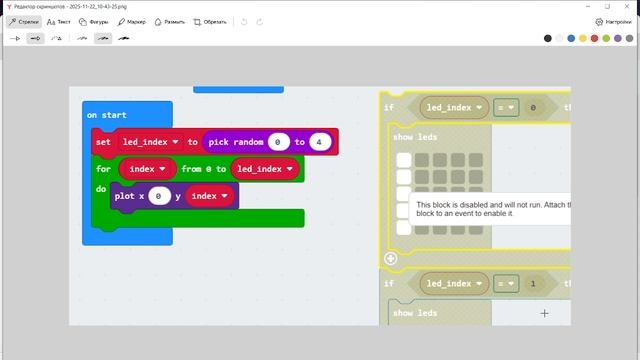
Task: Open led_index dropdown in for block
Action: [x=264, y=169]
